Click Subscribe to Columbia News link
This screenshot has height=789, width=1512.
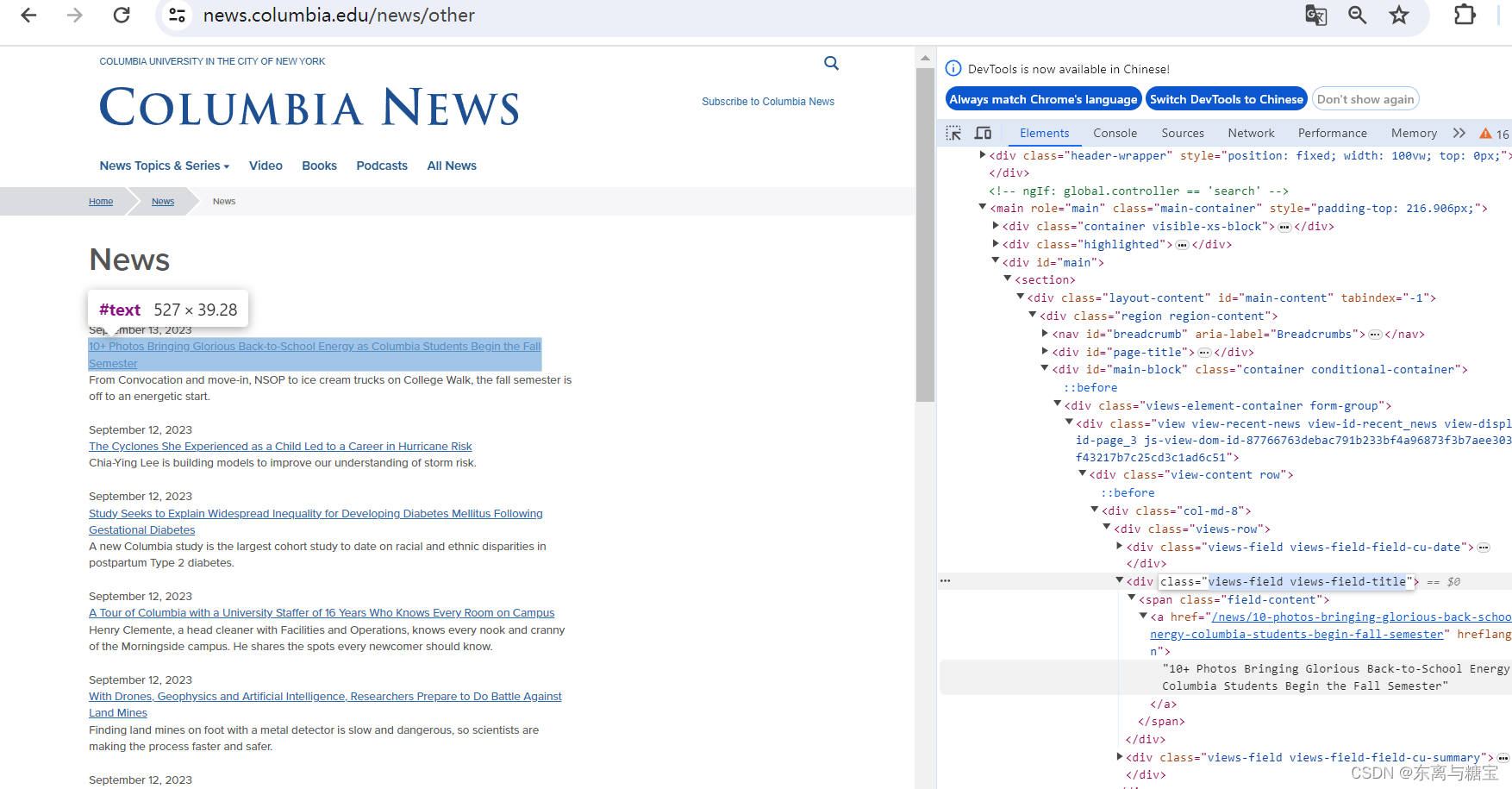click(768, 102)
